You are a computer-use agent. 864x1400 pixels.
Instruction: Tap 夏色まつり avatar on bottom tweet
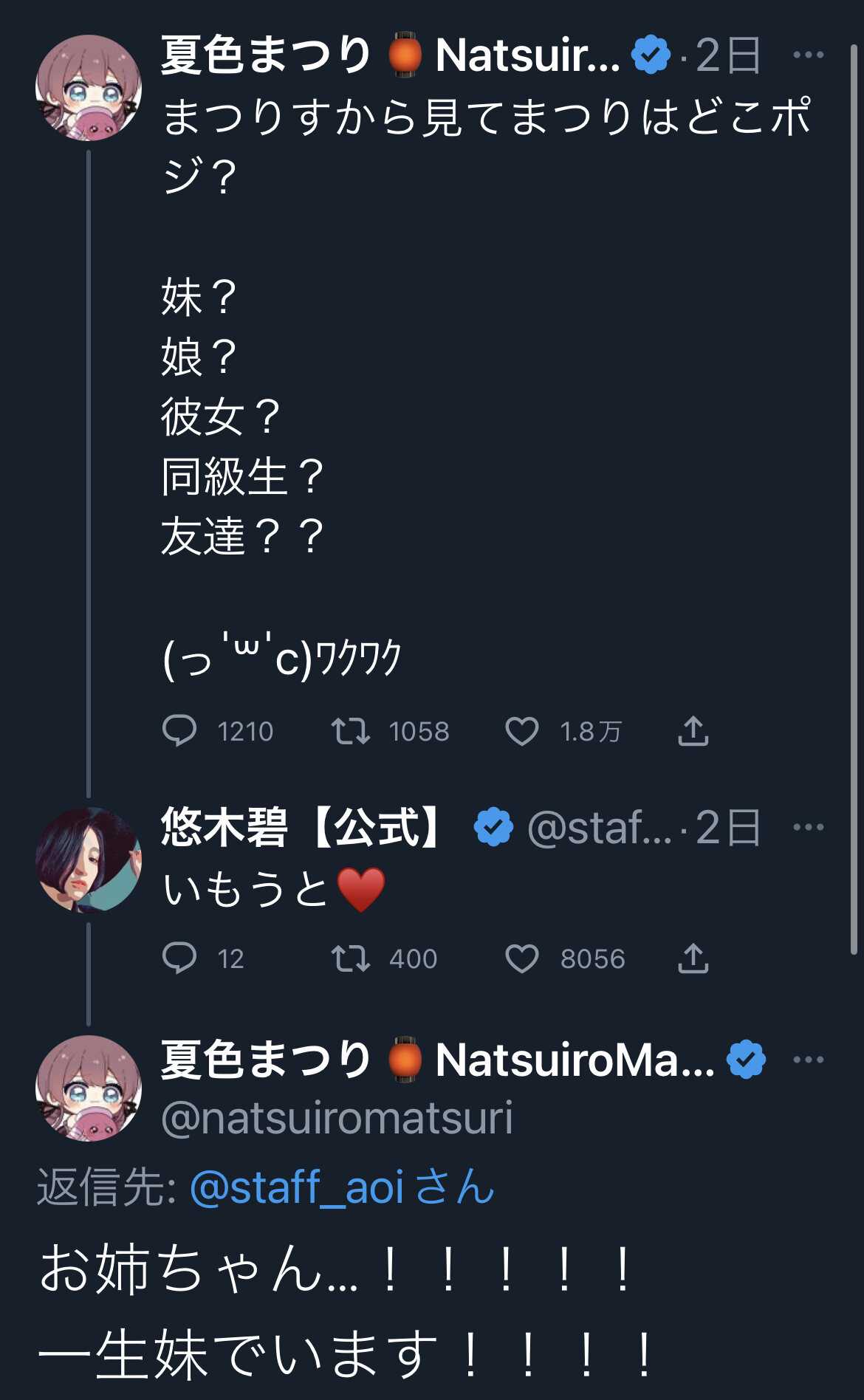point(89,1088)
